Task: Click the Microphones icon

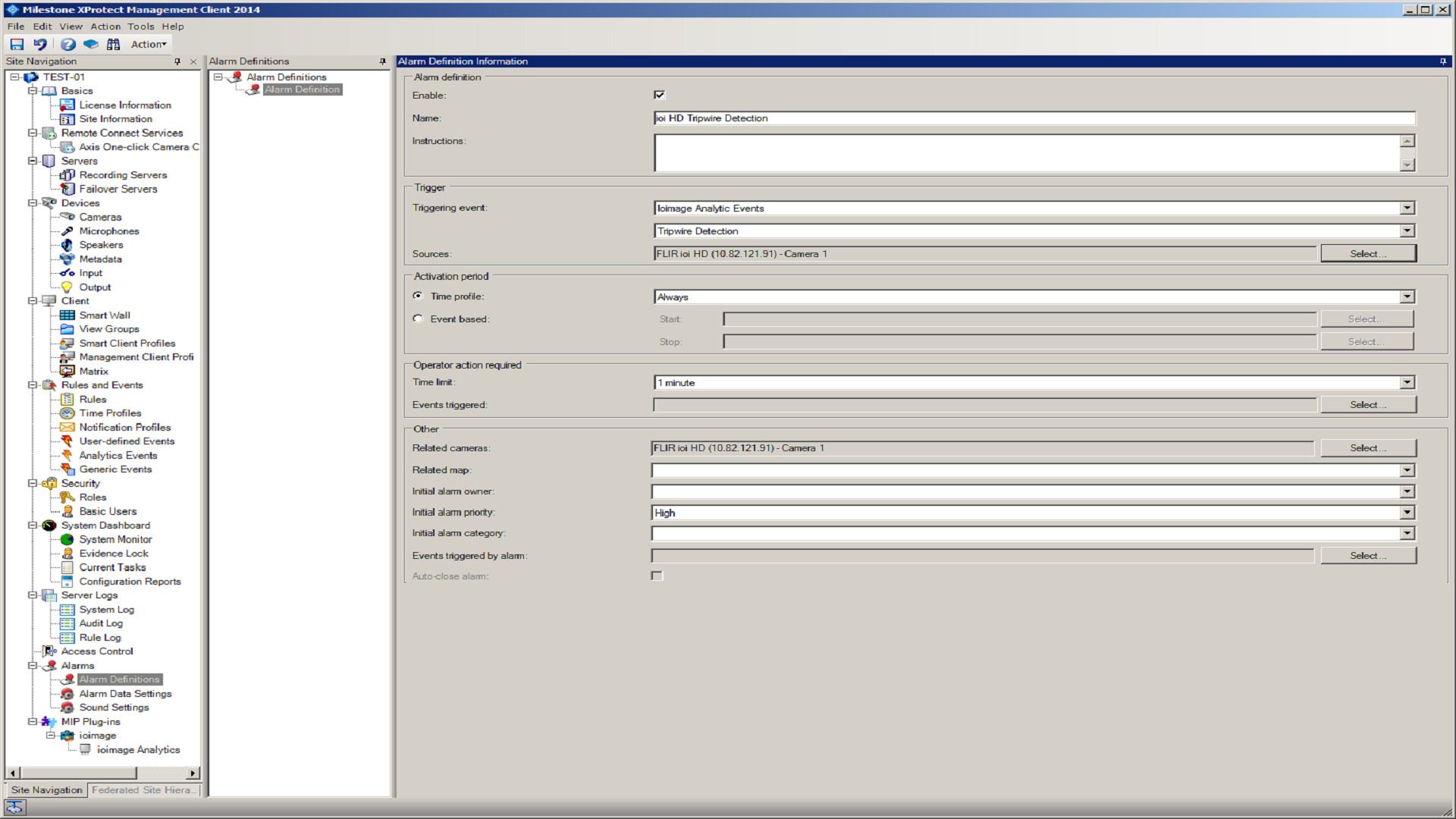Action: pyautogui.click(x=67, y=231)
